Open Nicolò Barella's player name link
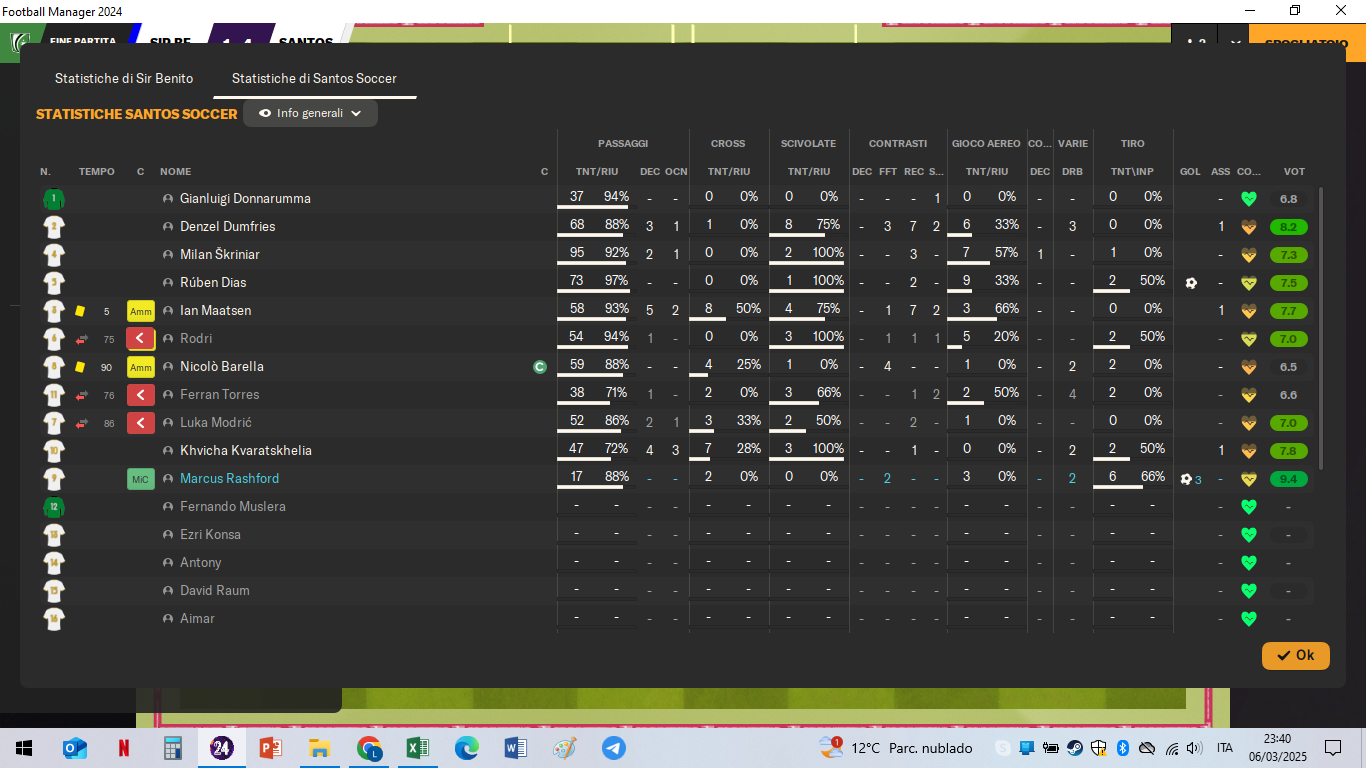 pyautogui.click(x=222, y=367)
